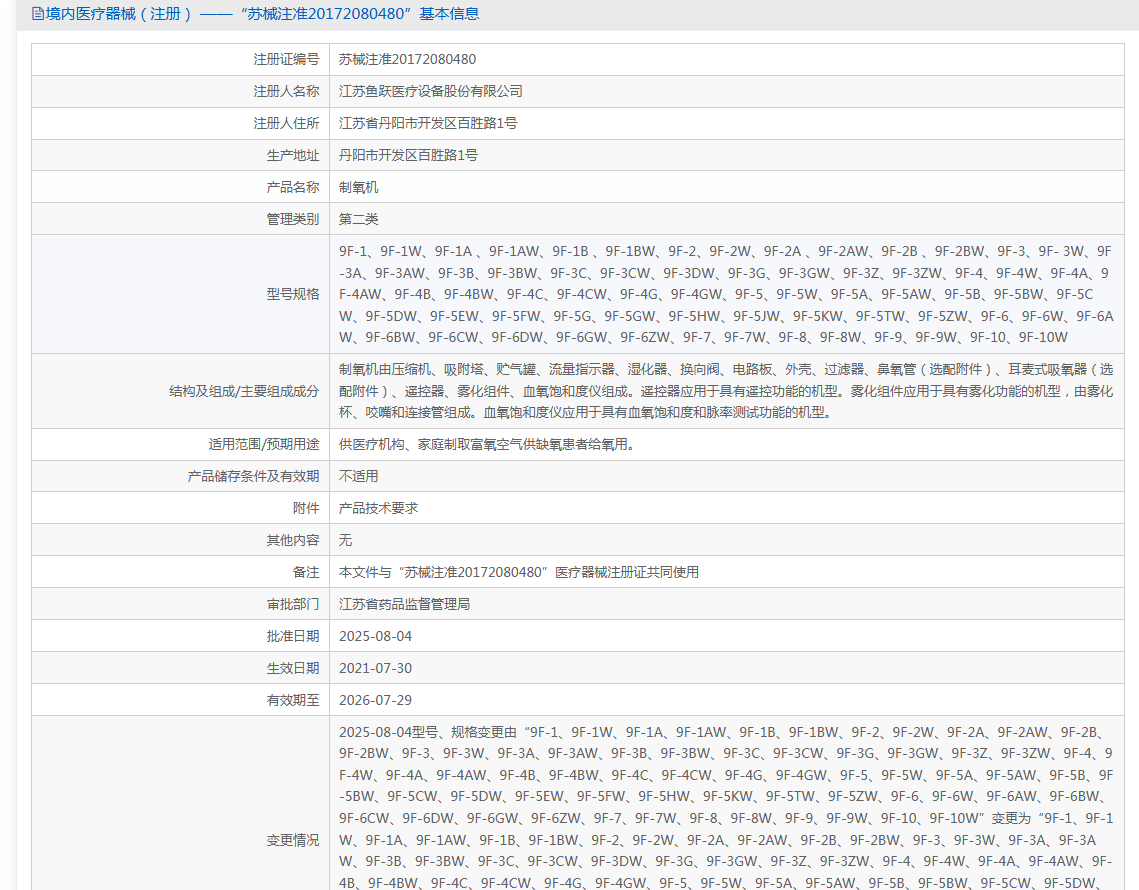1139x890 pixels.
Task: Click other content value 无
Action: pyautogui.click(x=345, y=541)
